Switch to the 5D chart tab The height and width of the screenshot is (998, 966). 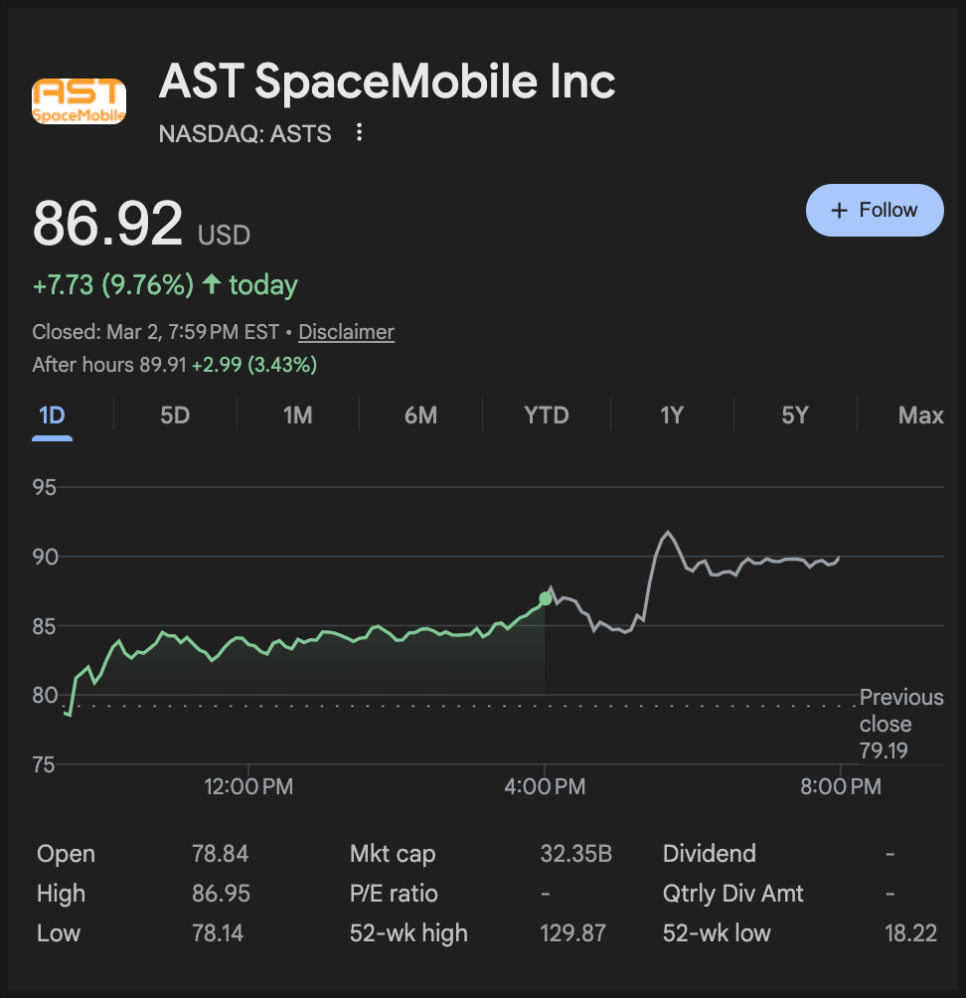[x=175, y=415]
